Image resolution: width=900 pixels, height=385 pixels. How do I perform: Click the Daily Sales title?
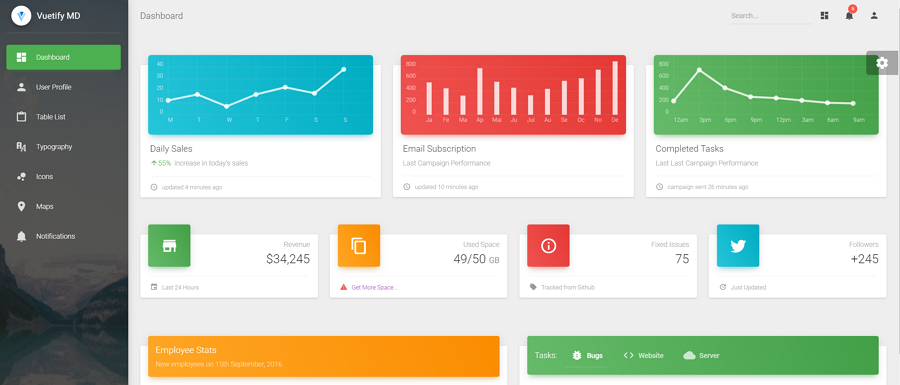[171, 149]
